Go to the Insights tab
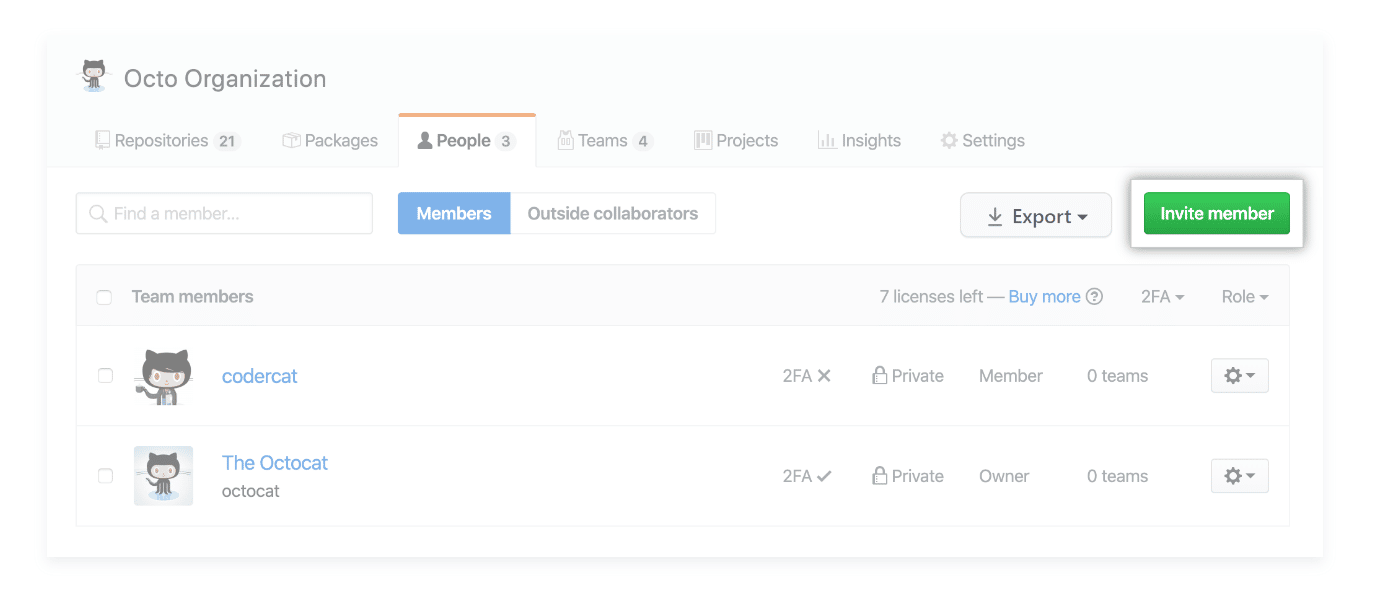 859,141
